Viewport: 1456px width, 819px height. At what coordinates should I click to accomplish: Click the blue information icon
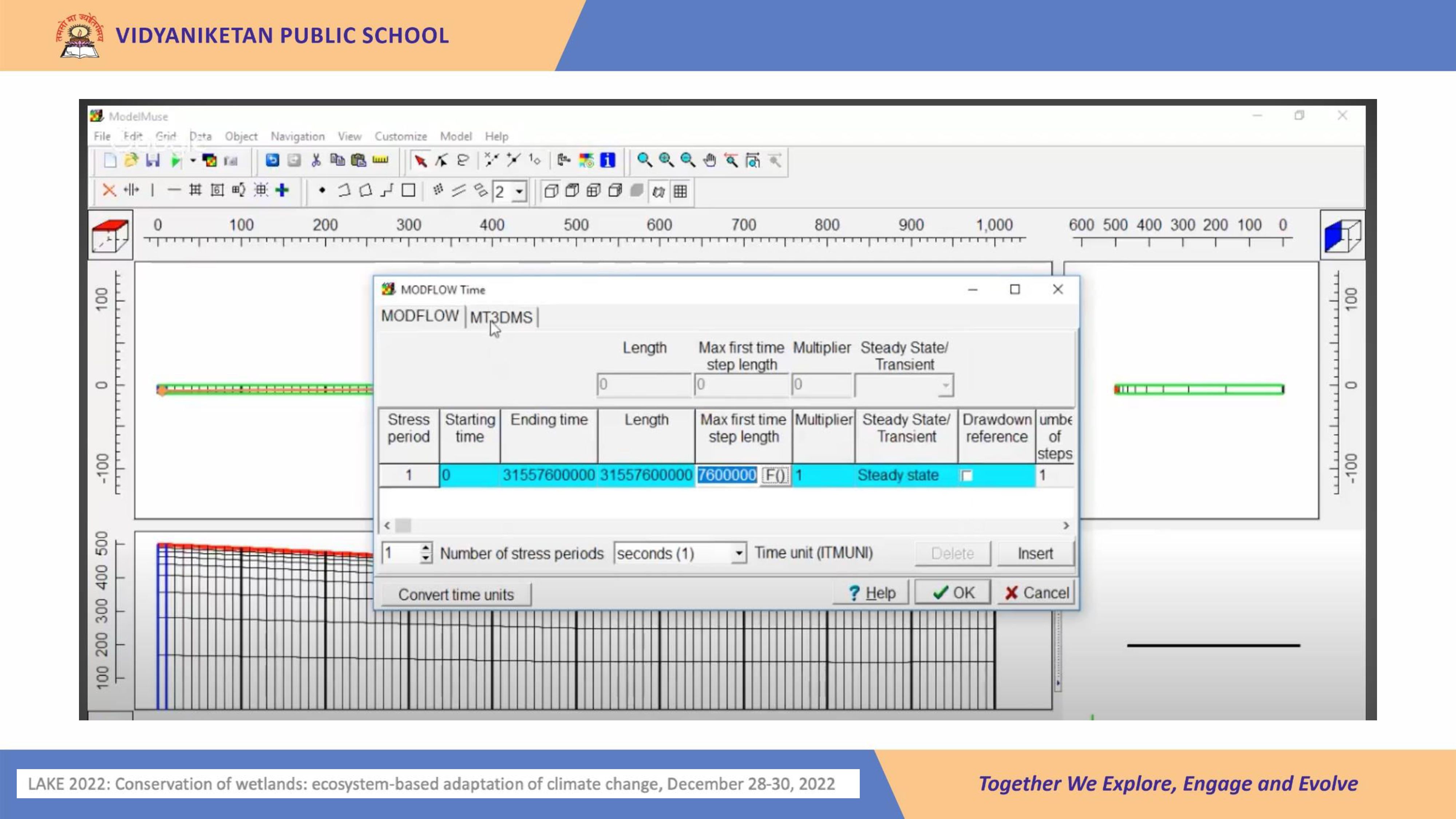point(608,161)
